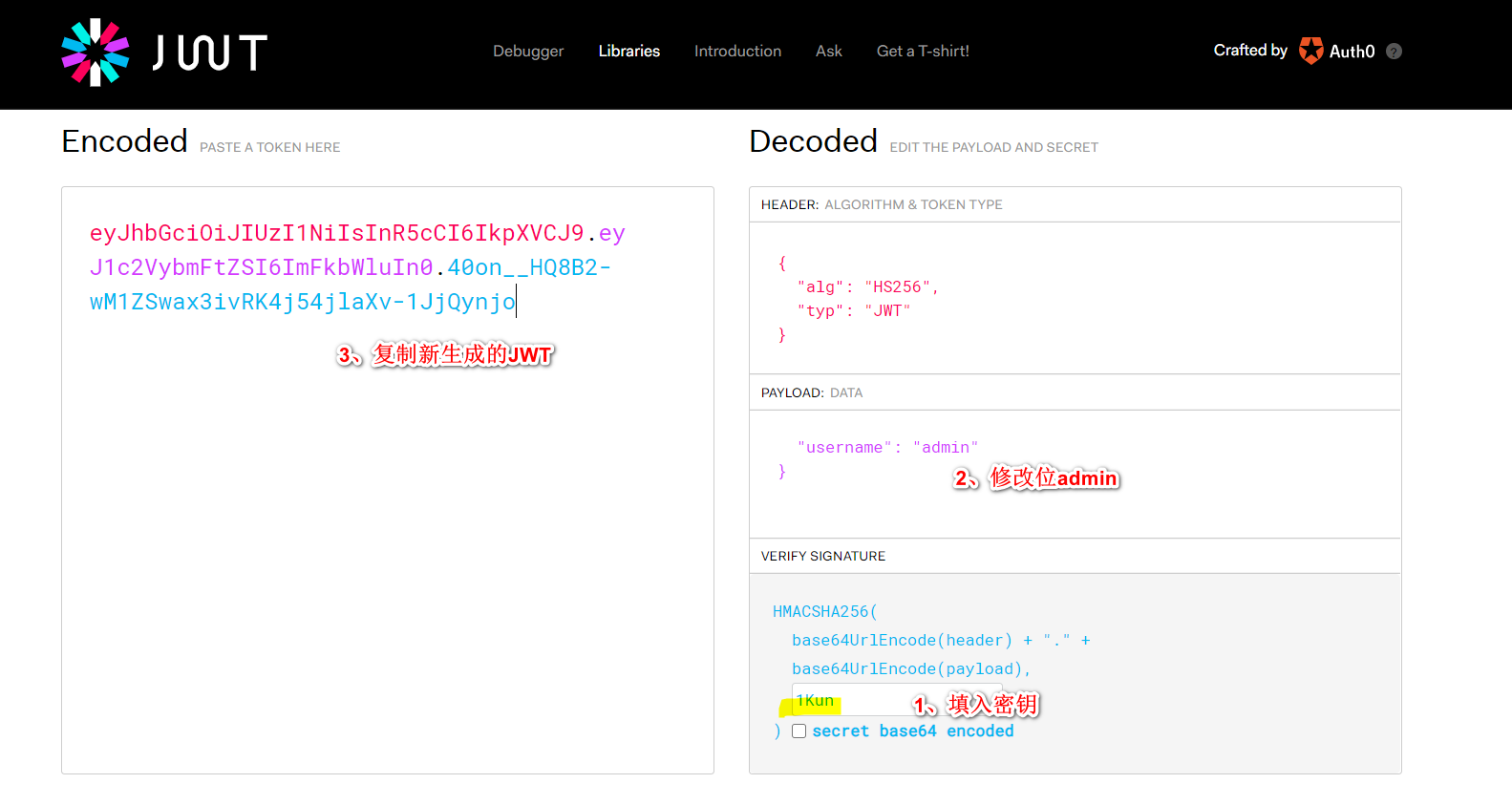Open the Introduction page

[737, 52]
